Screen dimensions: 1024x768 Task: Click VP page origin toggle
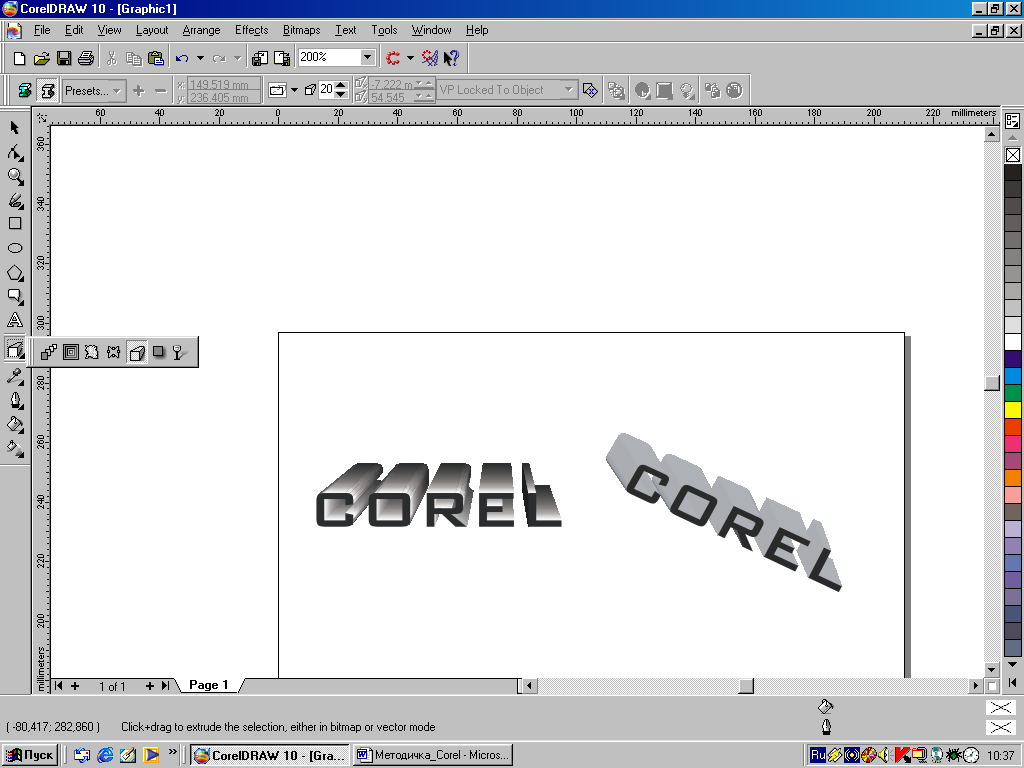click(590, 90)
